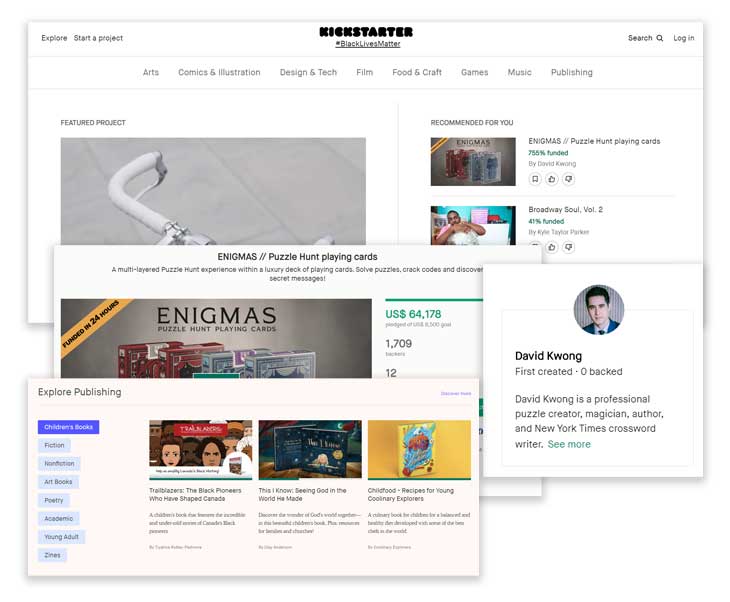Open ENIGMAS // Puzzle Hunt playing cards recommended title

click(x=594, y=141)
